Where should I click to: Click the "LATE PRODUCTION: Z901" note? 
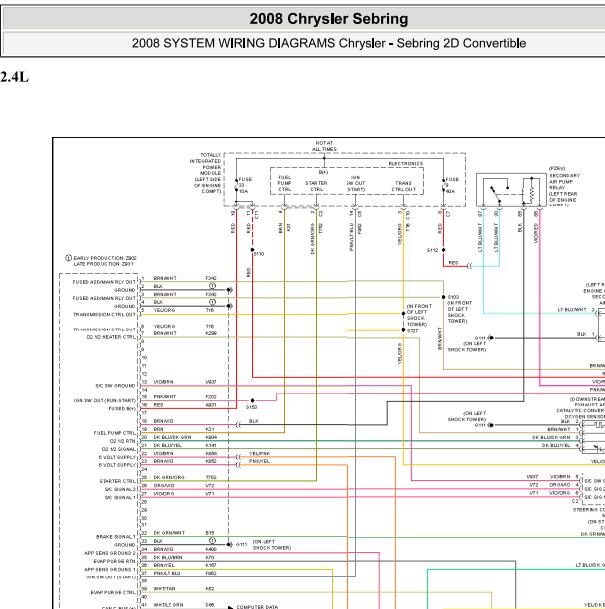[104, 264]
